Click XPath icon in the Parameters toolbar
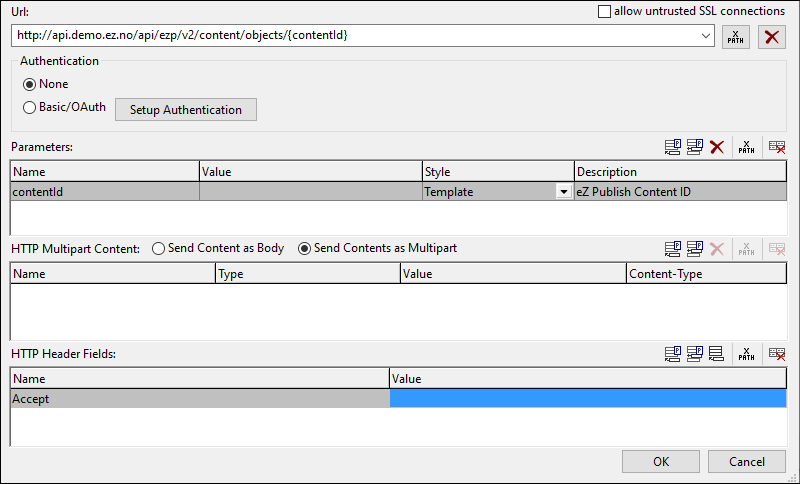The image size is (800, 484). click(746, 147)
